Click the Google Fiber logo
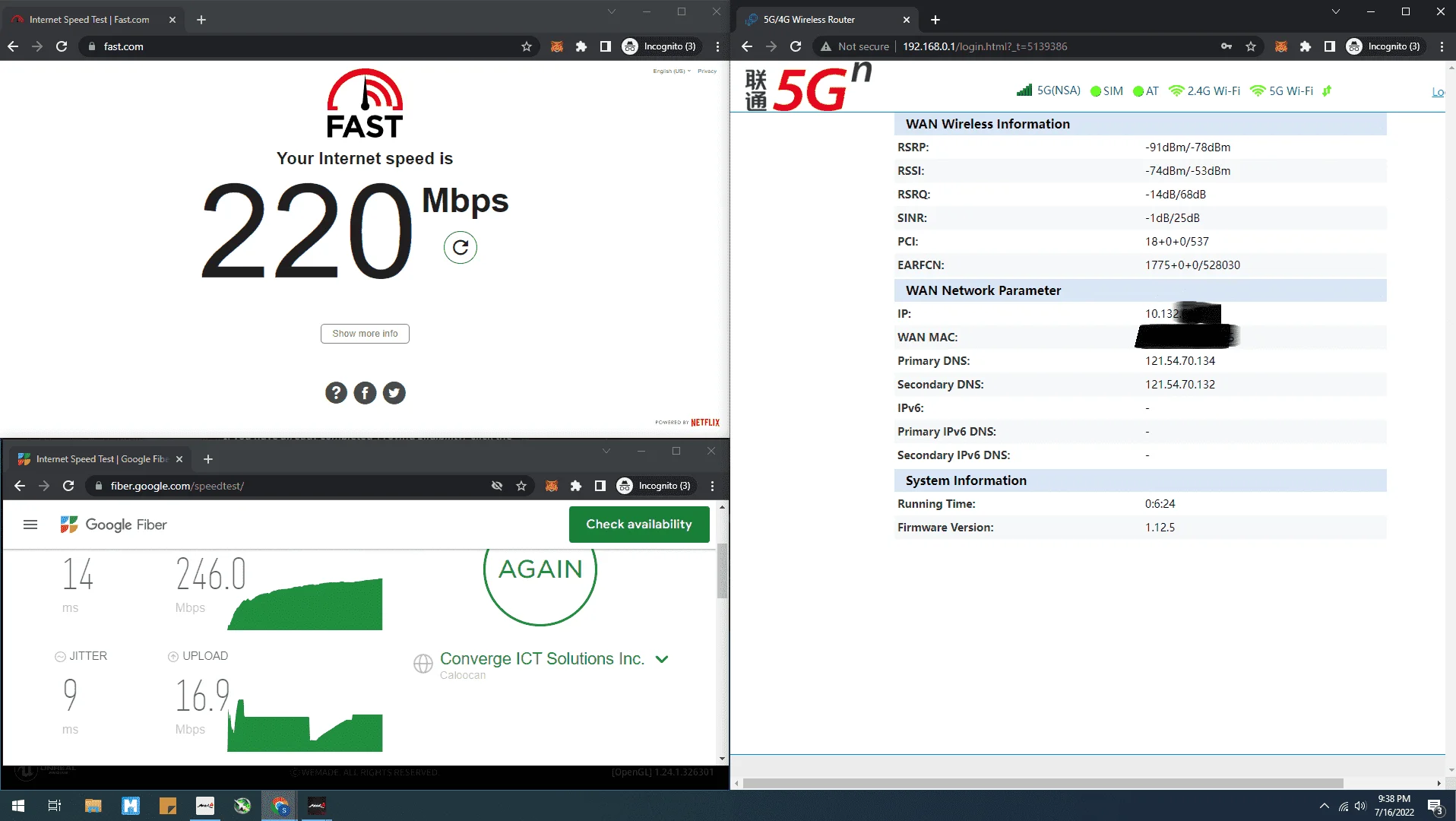Viewport: 1456px width, 821px height. (114, 525)
